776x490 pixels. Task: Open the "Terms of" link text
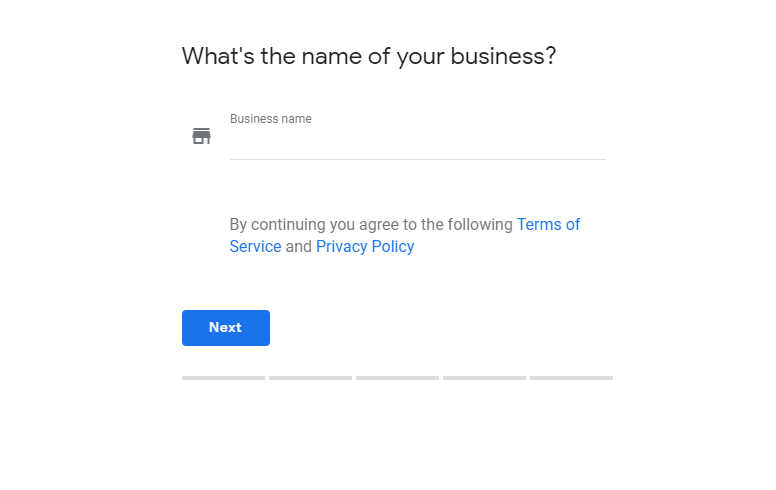[x=548, y=225]
